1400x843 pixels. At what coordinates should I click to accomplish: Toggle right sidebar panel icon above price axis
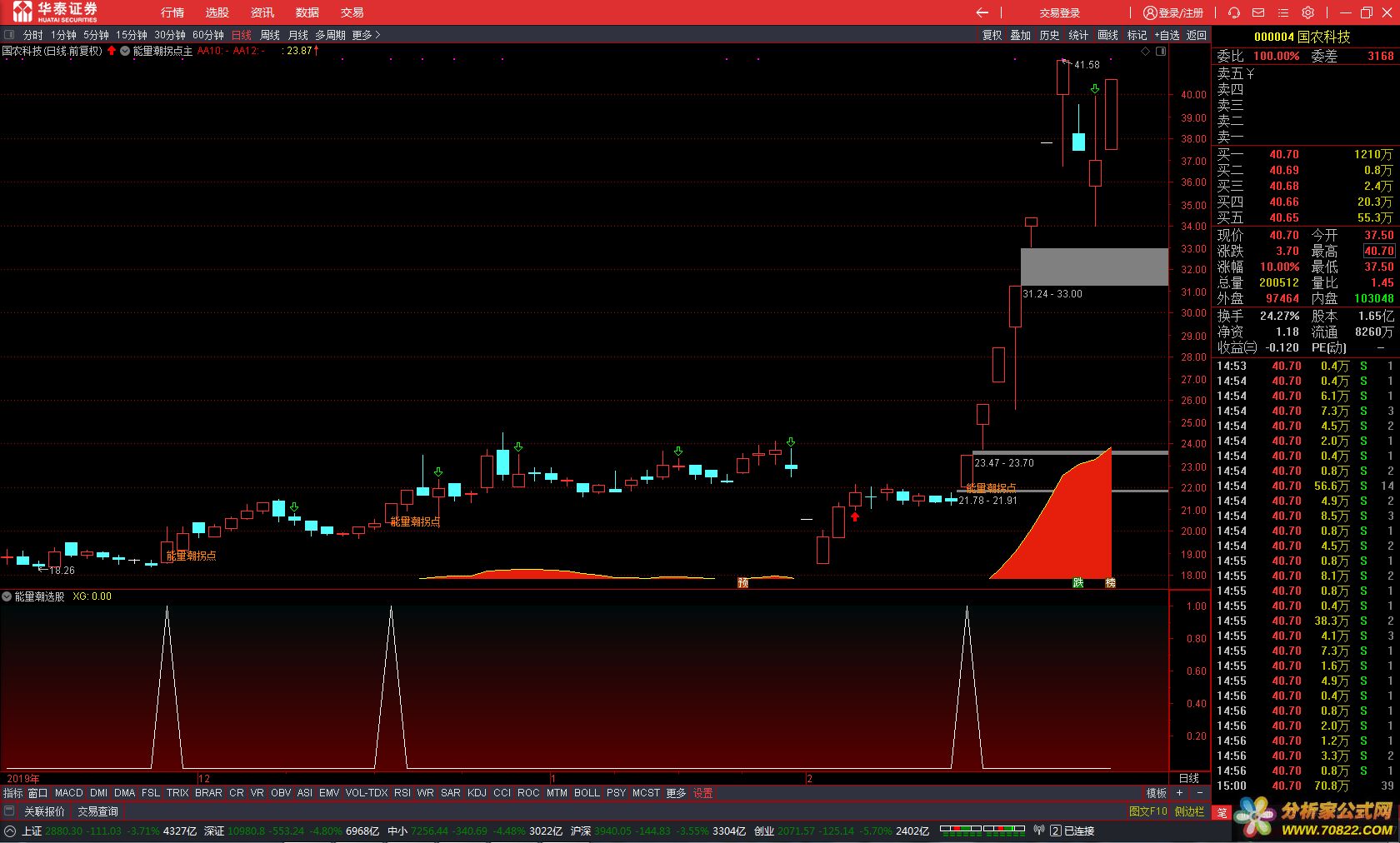click(x=1161, y=52)
